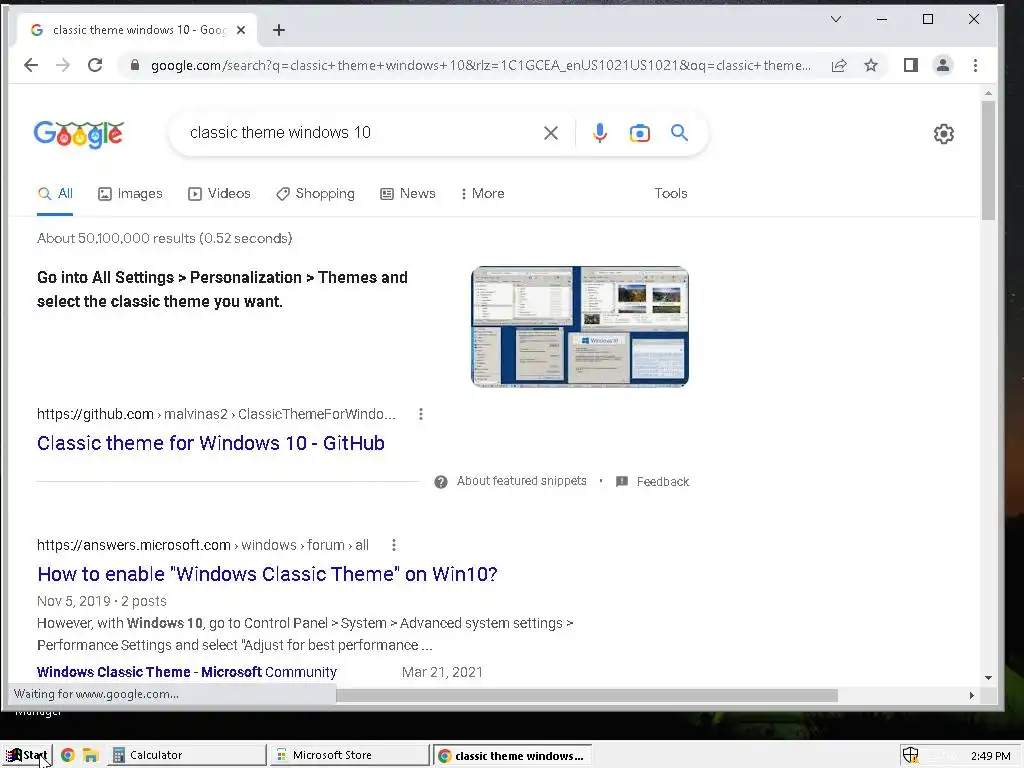Open Chrome tab search chevron
This screenshot has height=768, width=1024.
836,19
